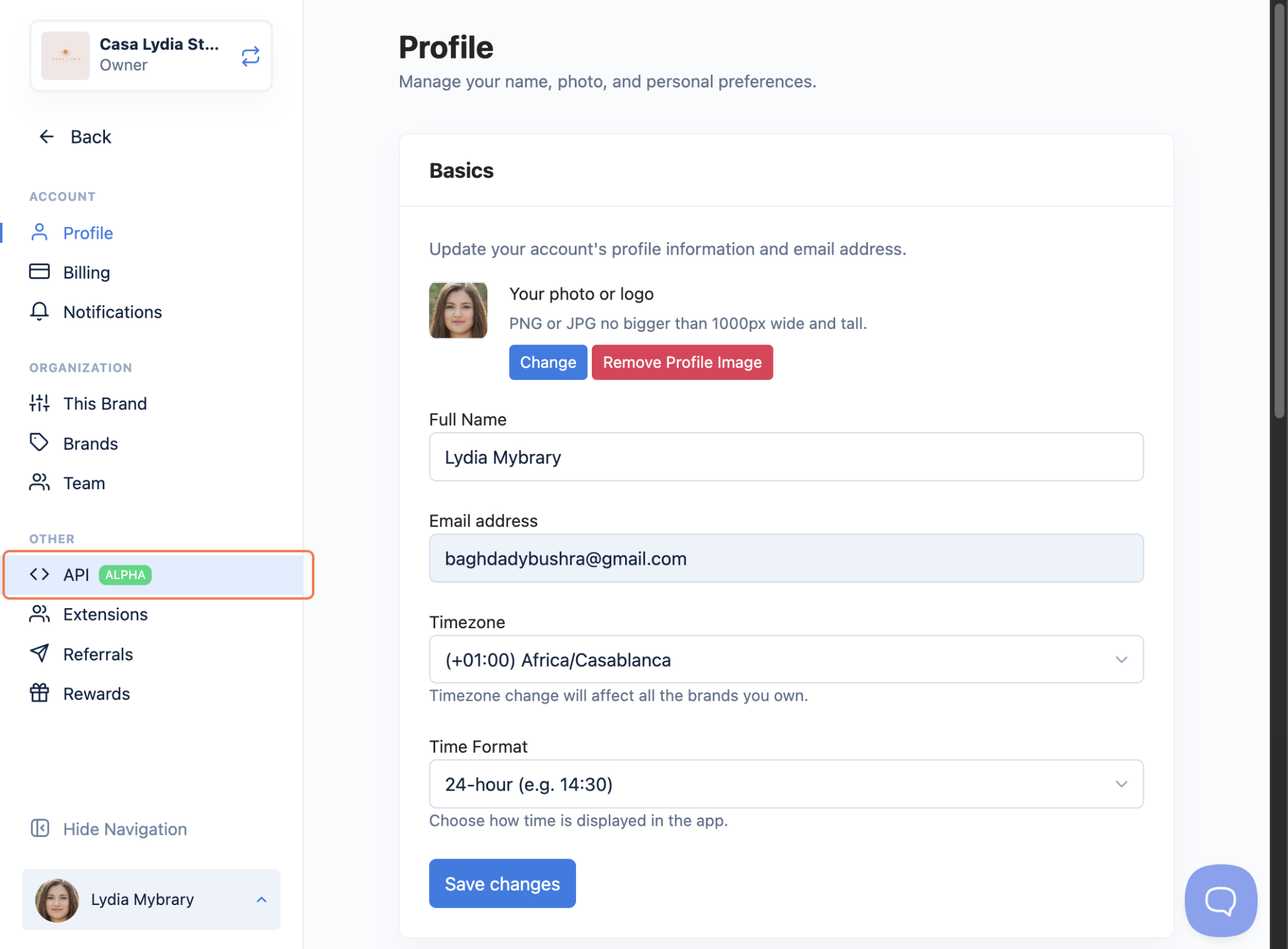
Task: Click the blue Change photo button
Action: 548,362
